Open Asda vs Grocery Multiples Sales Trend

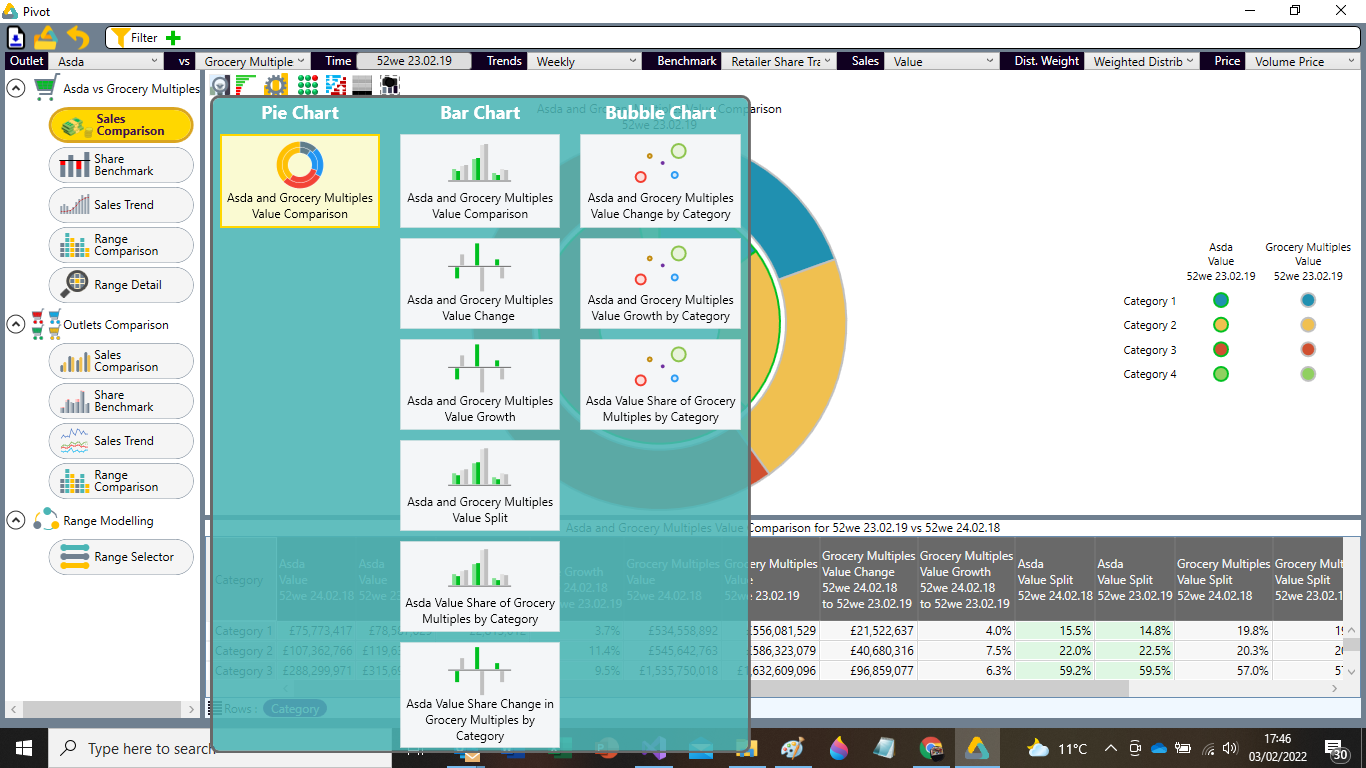click(x=121, y=205)
